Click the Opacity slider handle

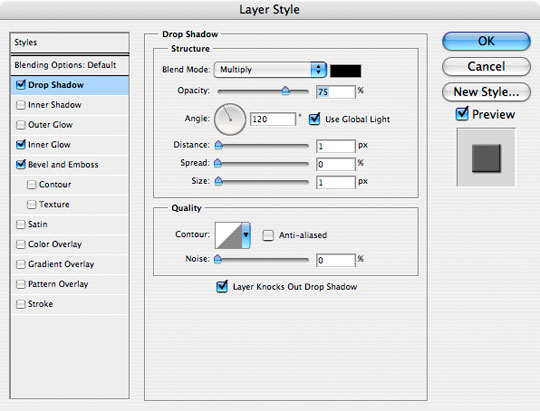pos(285,91)
